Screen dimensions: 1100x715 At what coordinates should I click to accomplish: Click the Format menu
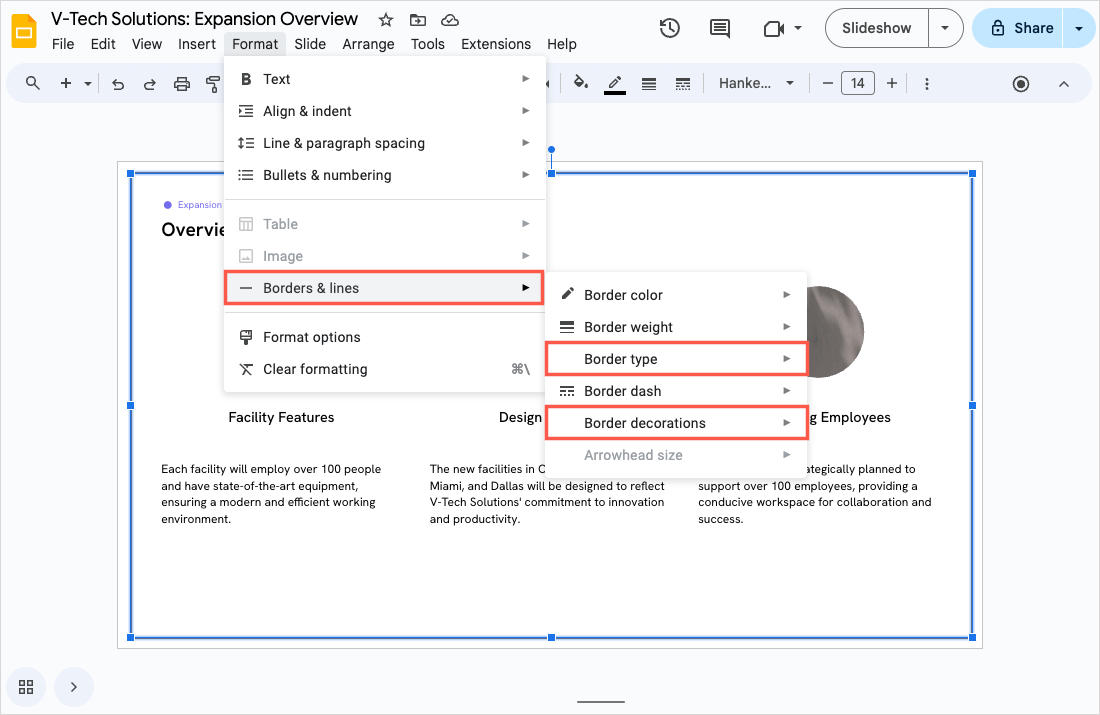coord(255,44)
